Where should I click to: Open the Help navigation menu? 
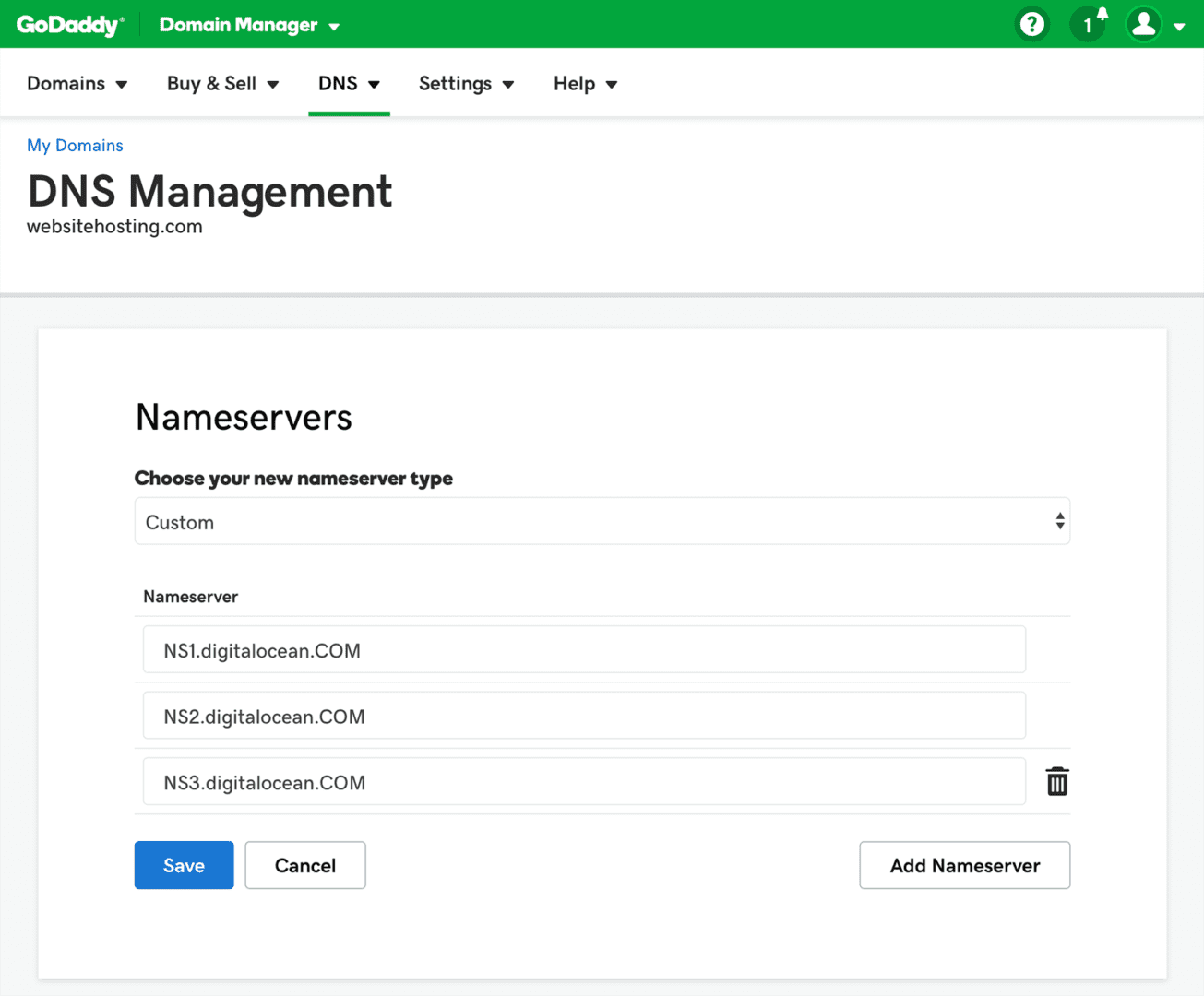(585, 84)
